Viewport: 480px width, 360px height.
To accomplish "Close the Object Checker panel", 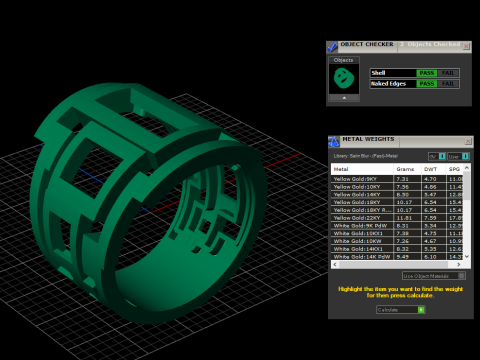I will point(466,46).
